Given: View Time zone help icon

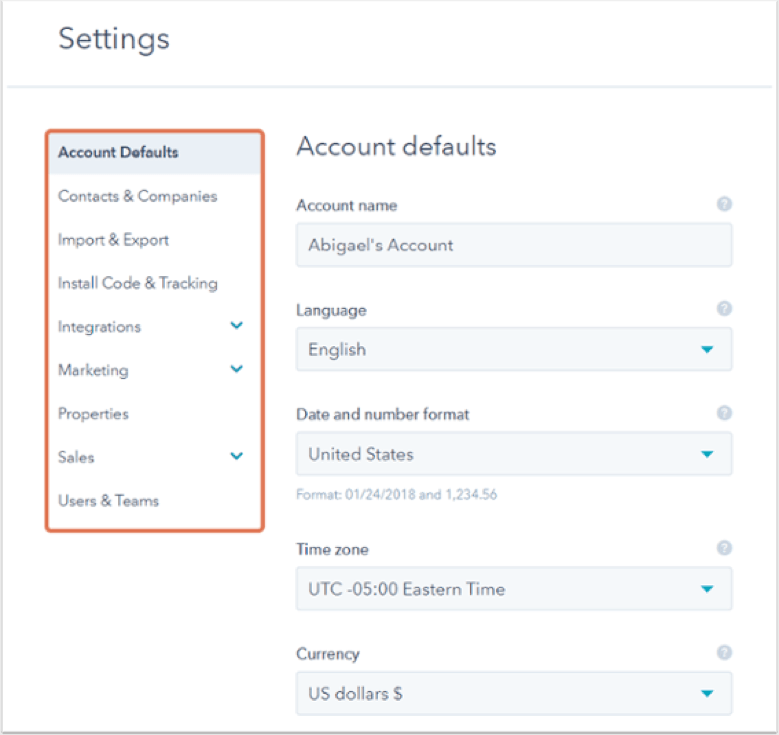Looking at the screenshot, I should point(724,548).
